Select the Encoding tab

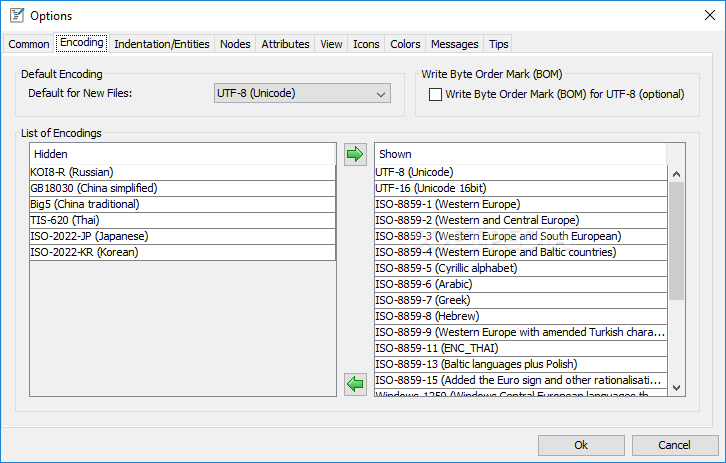click(x=82, y=43)
